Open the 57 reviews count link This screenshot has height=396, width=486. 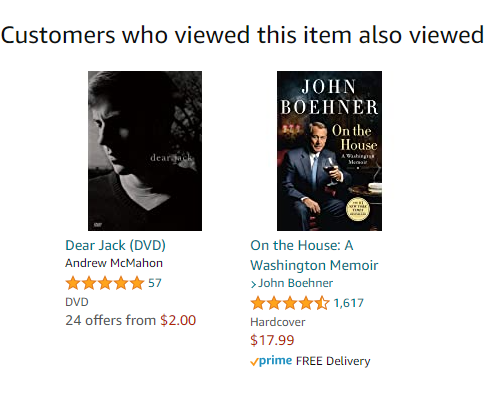coord(155,283)
